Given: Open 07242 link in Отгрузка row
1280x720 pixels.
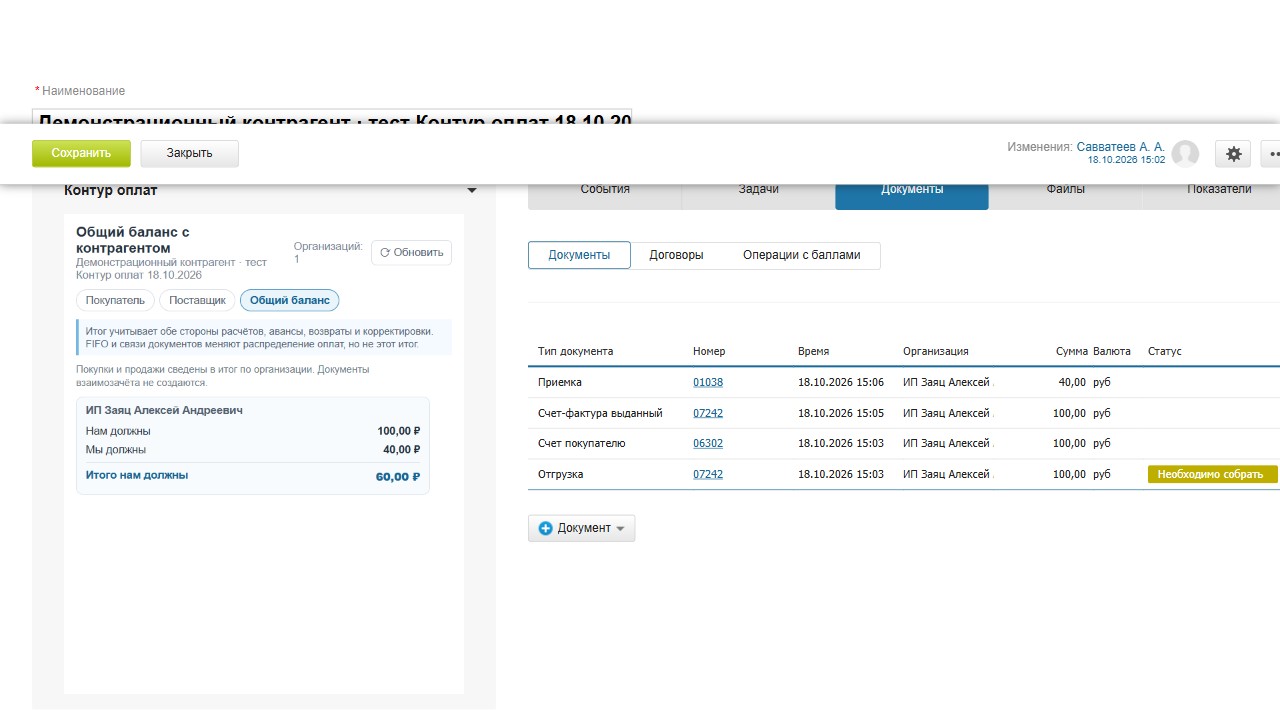Looking at the screenshot, I should point(708,474).
